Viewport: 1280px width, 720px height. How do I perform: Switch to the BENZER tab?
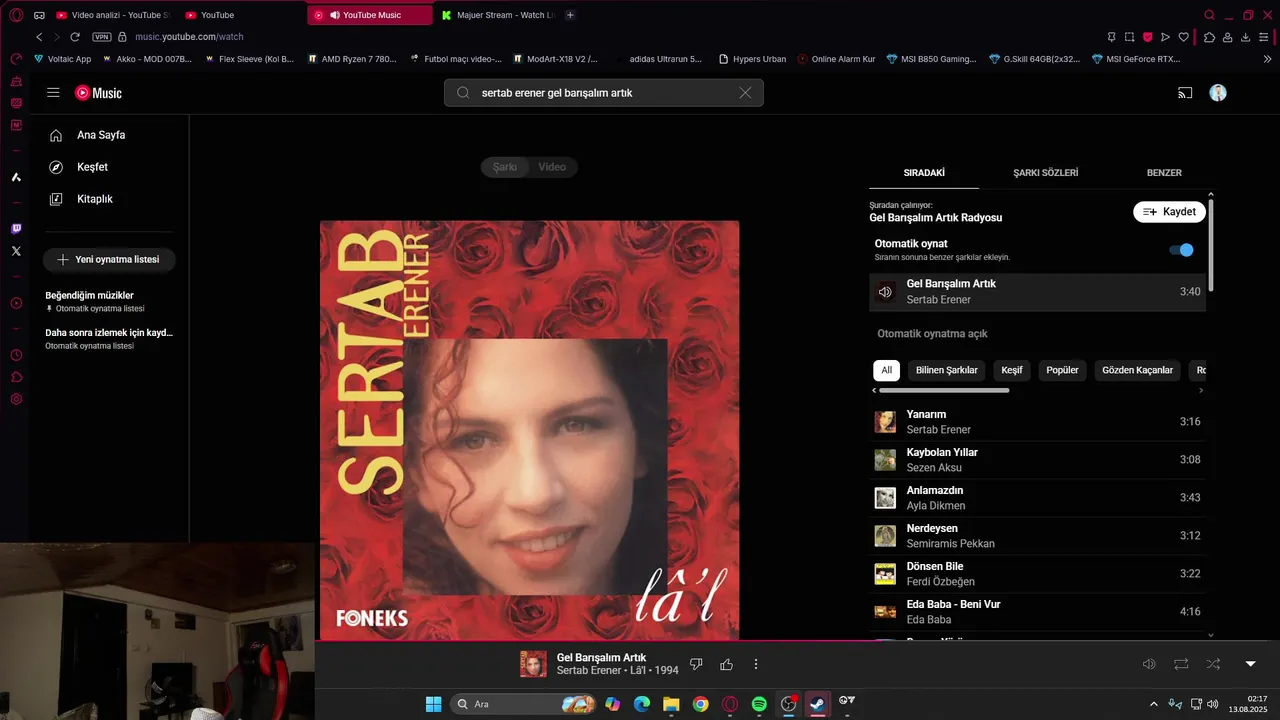click(1164, 173)
